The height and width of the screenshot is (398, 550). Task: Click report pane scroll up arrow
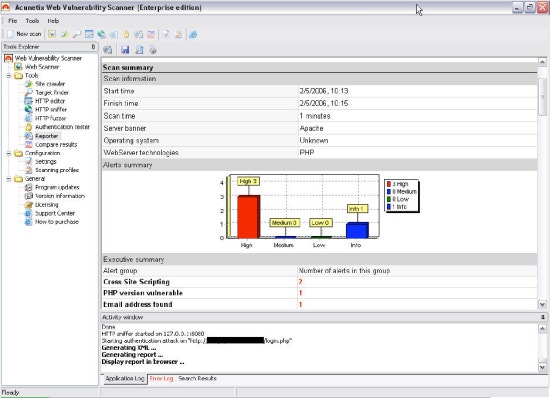[542, 62]
